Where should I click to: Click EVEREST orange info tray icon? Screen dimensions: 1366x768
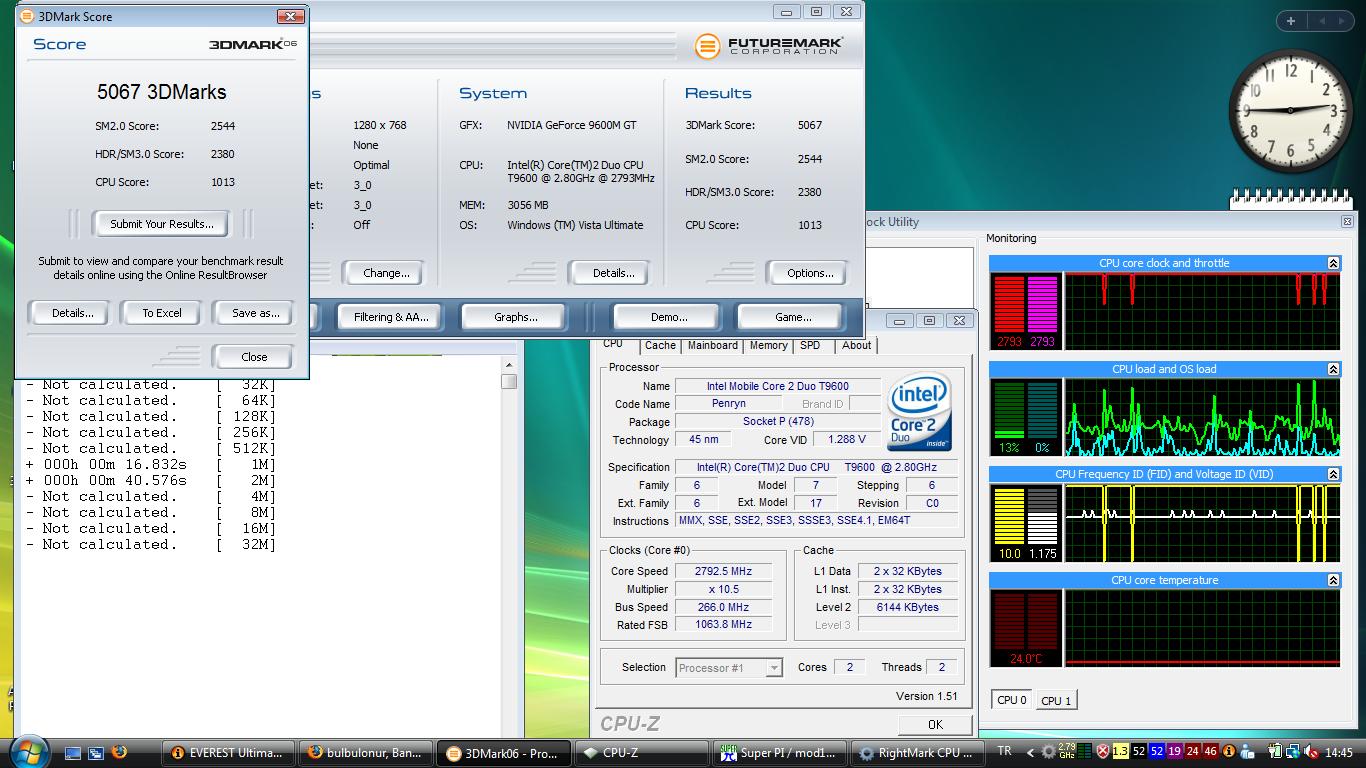1228,752
